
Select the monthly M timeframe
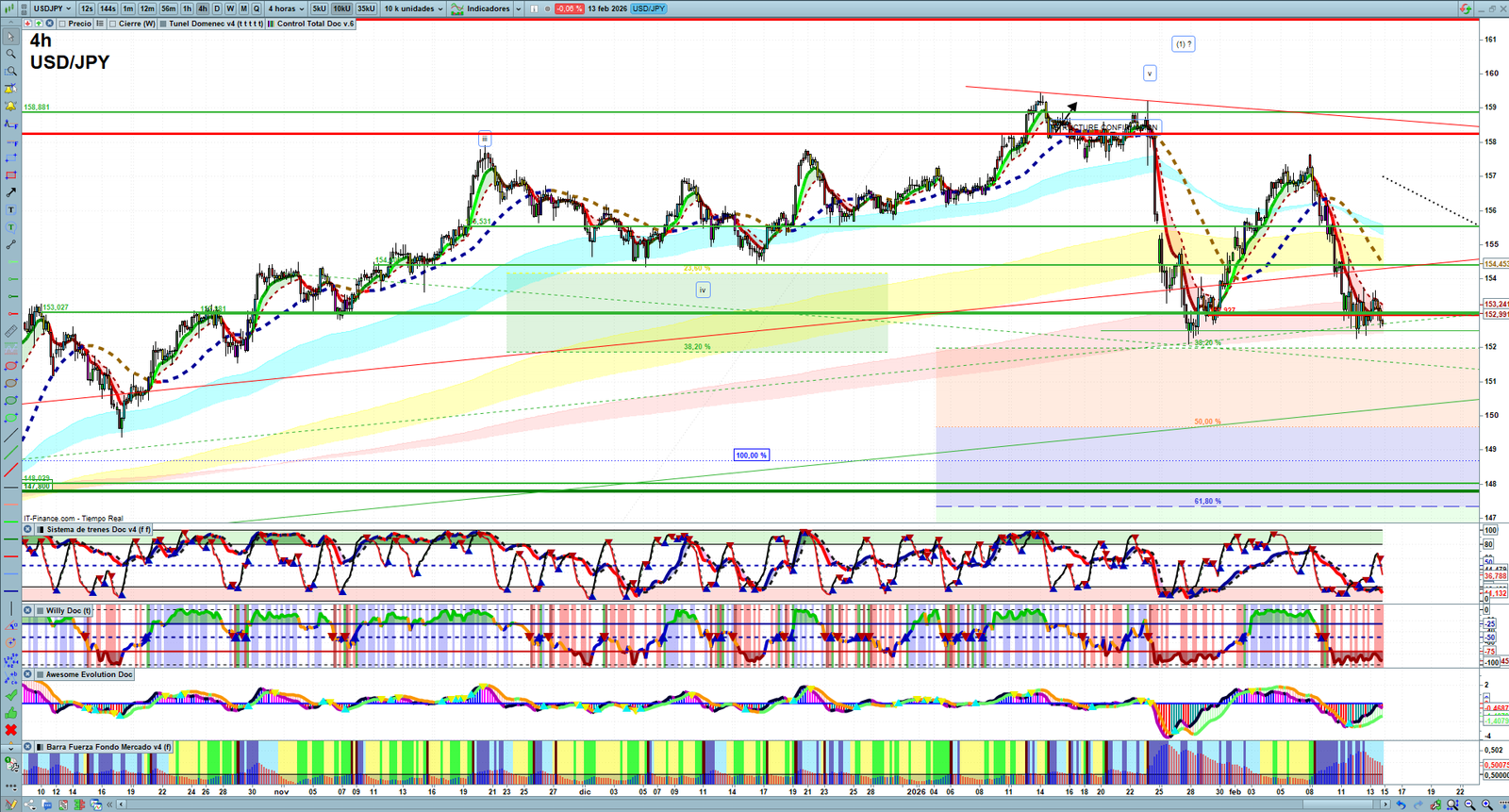(x=243, y=8)
